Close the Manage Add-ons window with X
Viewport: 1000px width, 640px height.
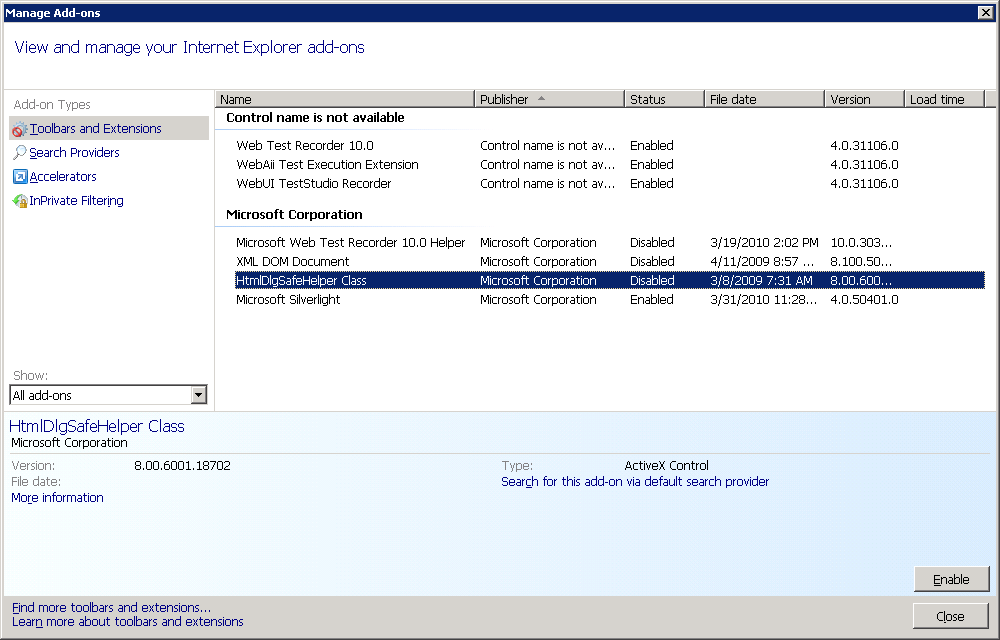(985, 13)
